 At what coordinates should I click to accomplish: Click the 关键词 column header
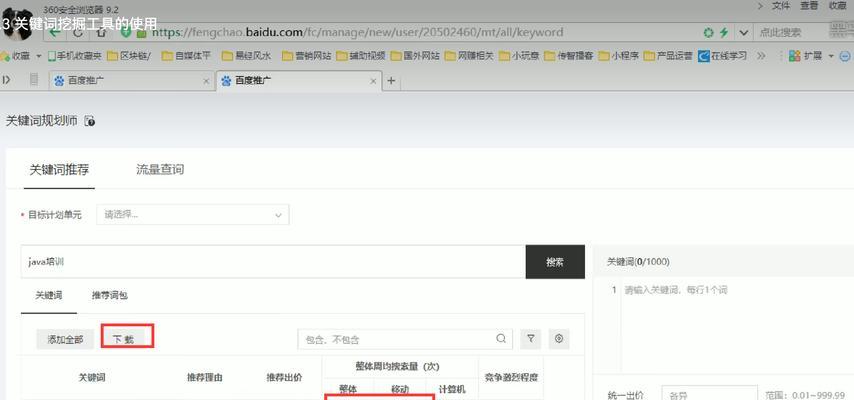(x=92, y=377)
